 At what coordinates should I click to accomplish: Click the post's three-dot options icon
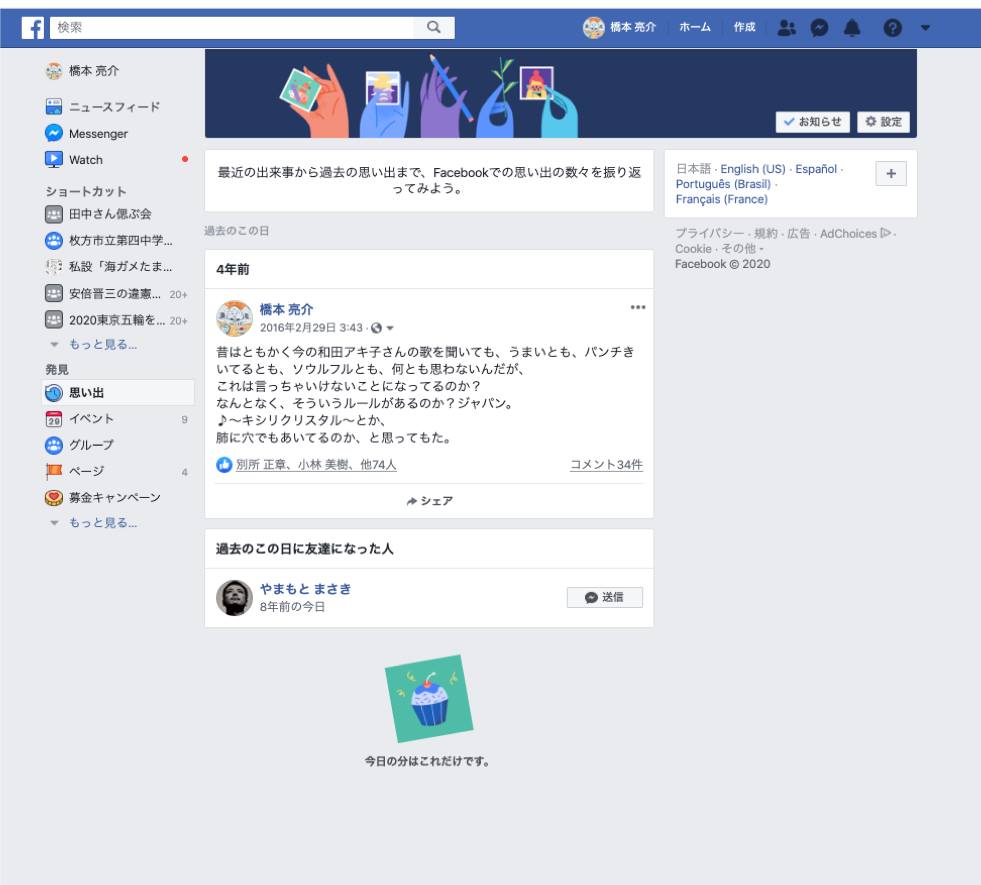(638, 307)
